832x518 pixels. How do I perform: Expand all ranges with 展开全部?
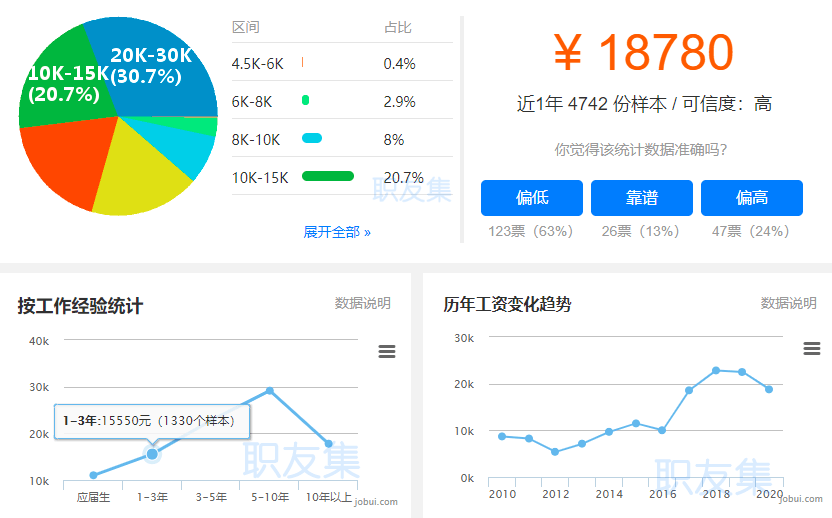(337, 232)
